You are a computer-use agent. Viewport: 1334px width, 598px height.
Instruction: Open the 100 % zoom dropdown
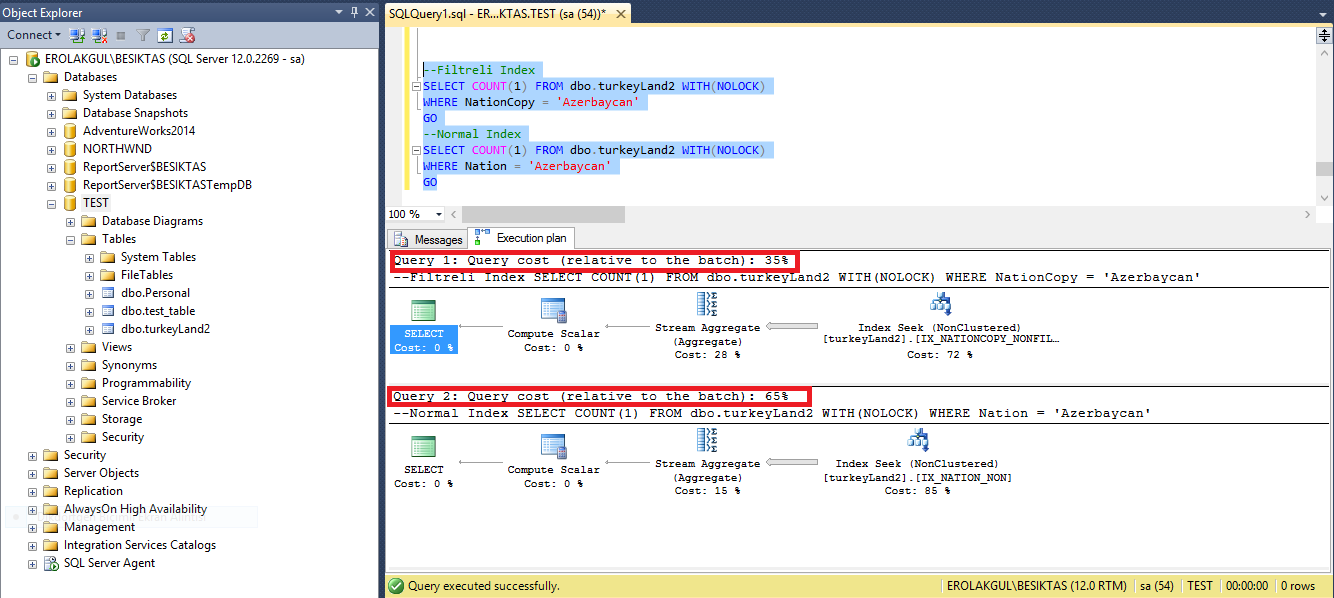click(x=439, y=215)
